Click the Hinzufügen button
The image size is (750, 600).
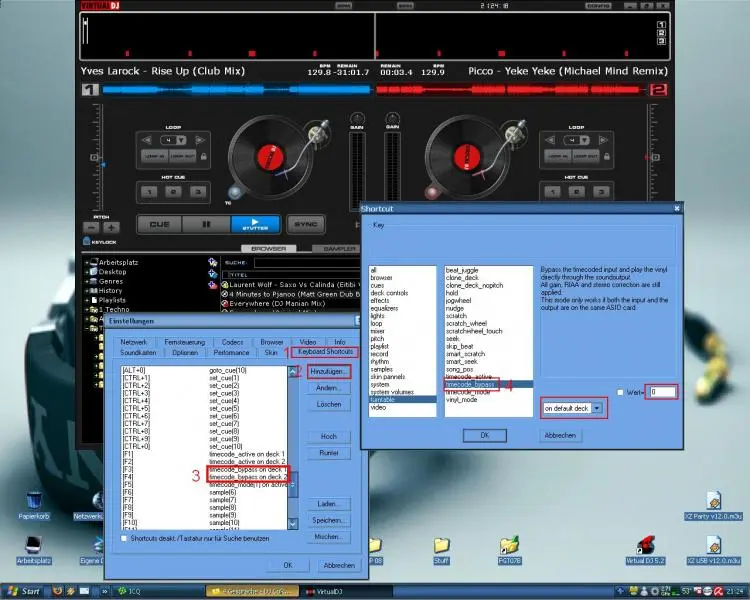[x=327, y=371]
